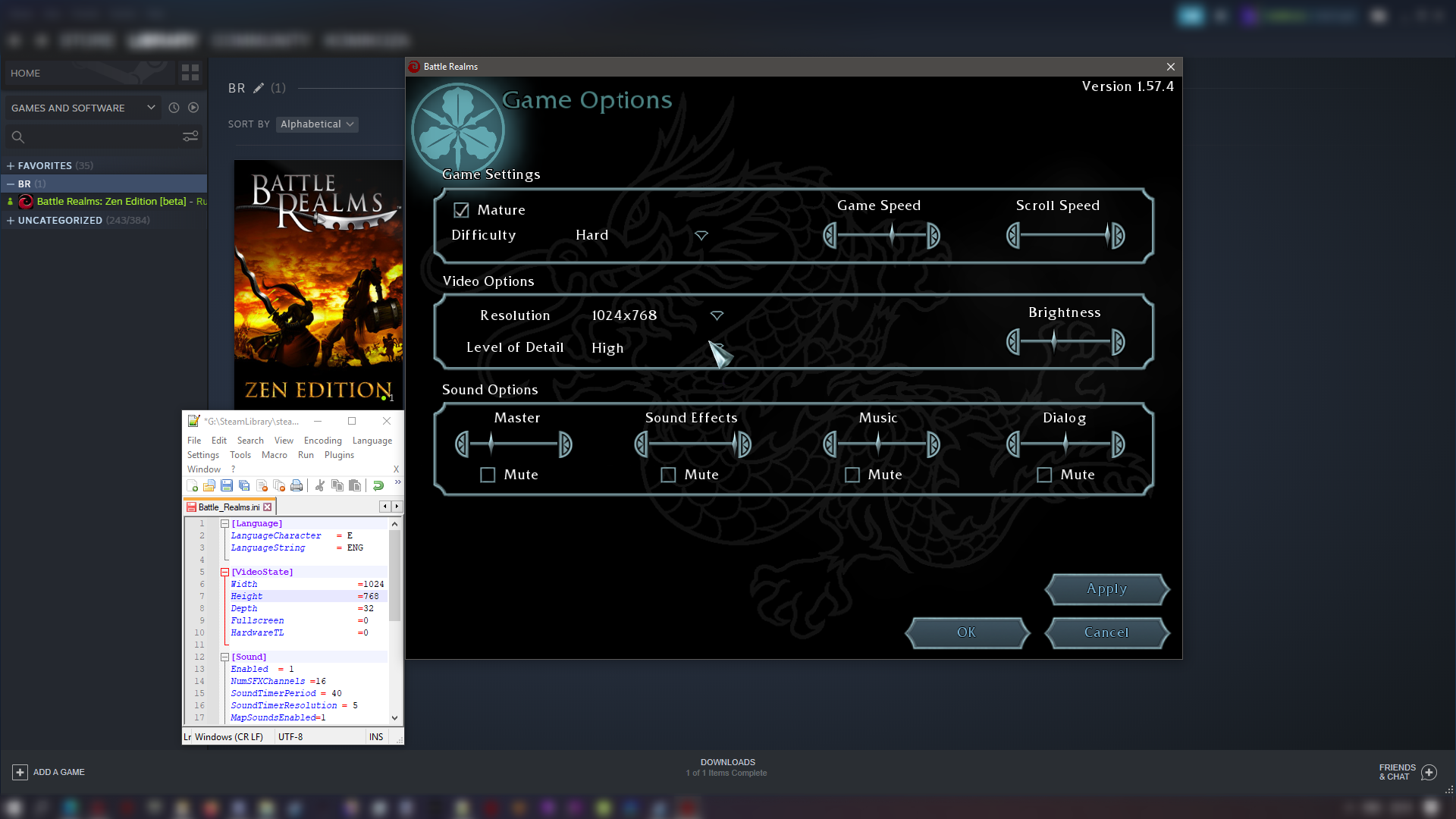Click the Steam recent activity clock icon

[174, 108]
